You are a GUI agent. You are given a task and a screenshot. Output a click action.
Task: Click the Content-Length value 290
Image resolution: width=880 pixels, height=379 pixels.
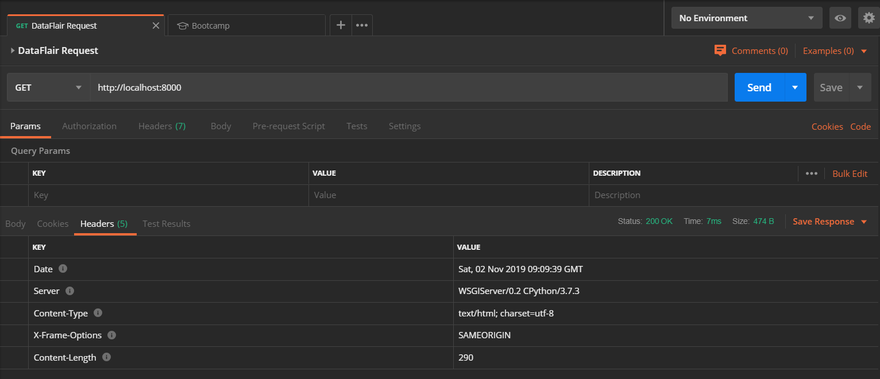coord(466,357)
